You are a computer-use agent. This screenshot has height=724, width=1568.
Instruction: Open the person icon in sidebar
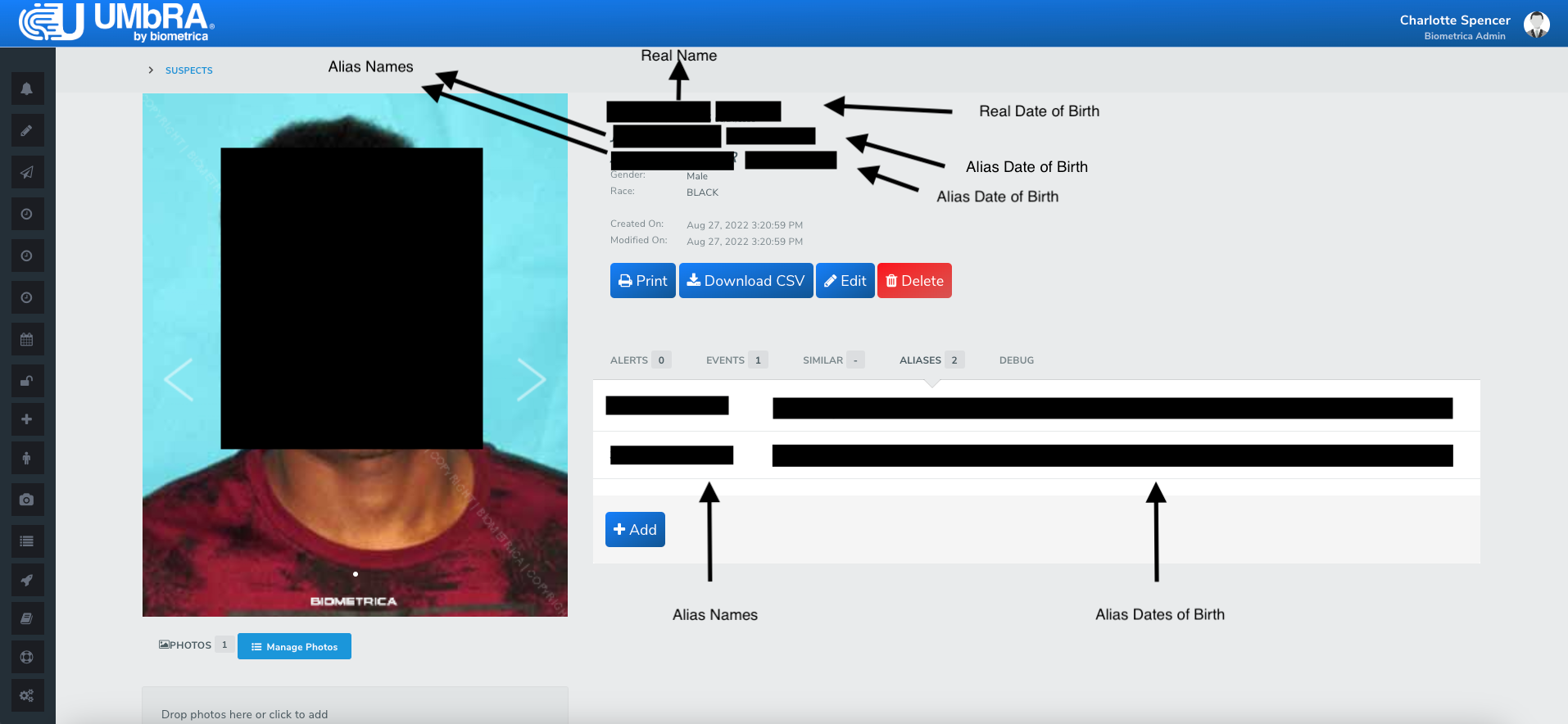(x=27, y=458)
